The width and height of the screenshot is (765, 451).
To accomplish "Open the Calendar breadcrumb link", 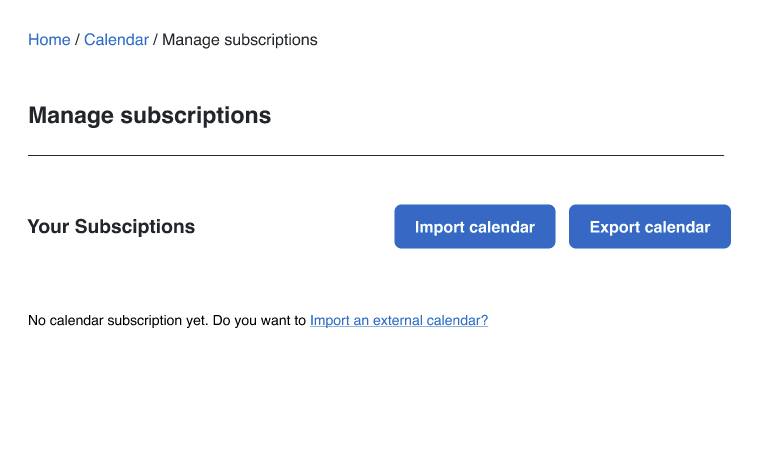I will pyautogui.click(x=116, y=40).
